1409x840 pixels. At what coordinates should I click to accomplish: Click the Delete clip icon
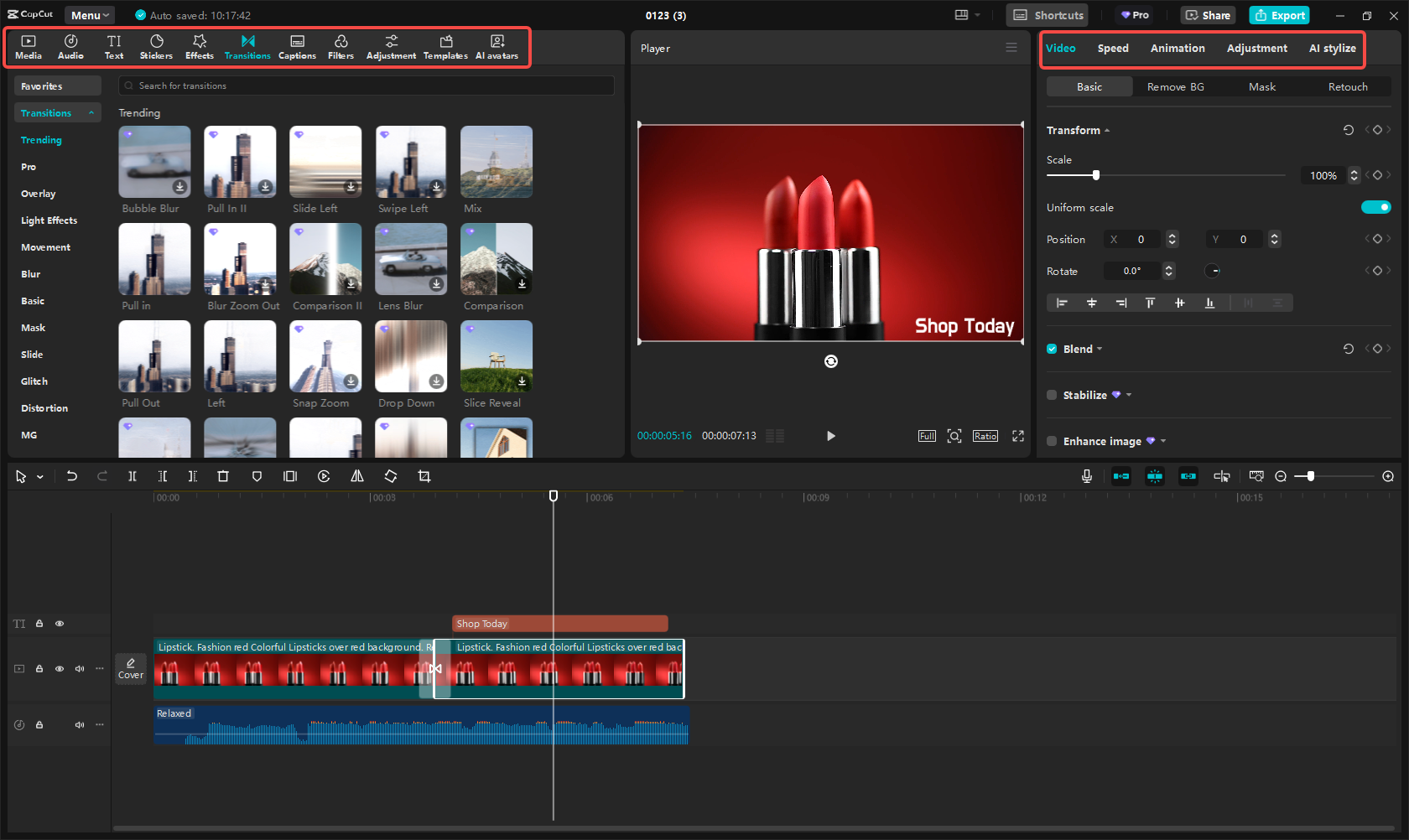223,475
